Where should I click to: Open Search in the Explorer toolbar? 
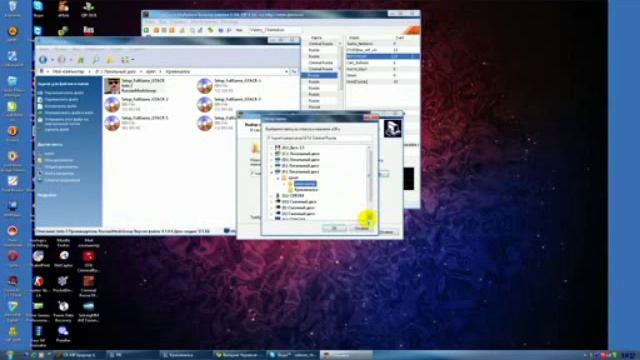(96, 60)
